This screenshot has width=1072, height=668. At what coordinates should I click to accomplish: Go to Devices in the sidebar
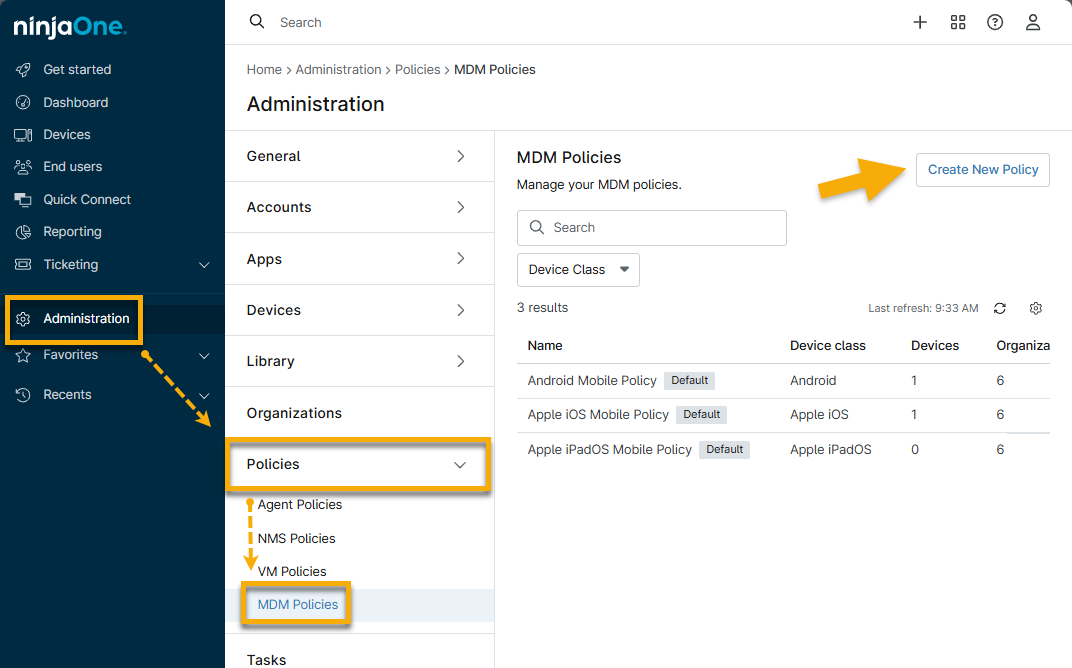click(x=67, y=134)
